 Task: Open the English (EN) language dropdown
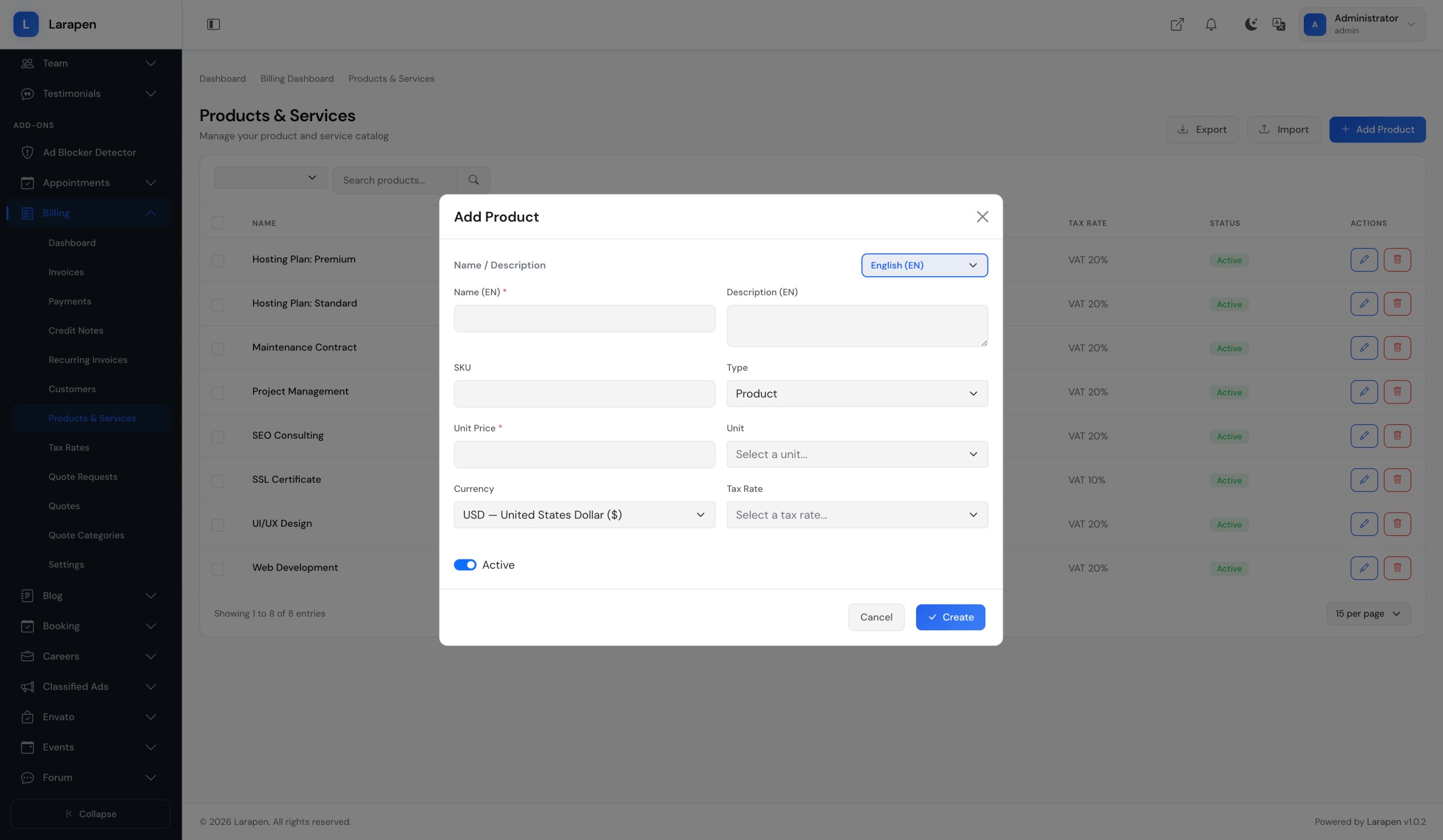pyautogui.click(x=924, y=265)
